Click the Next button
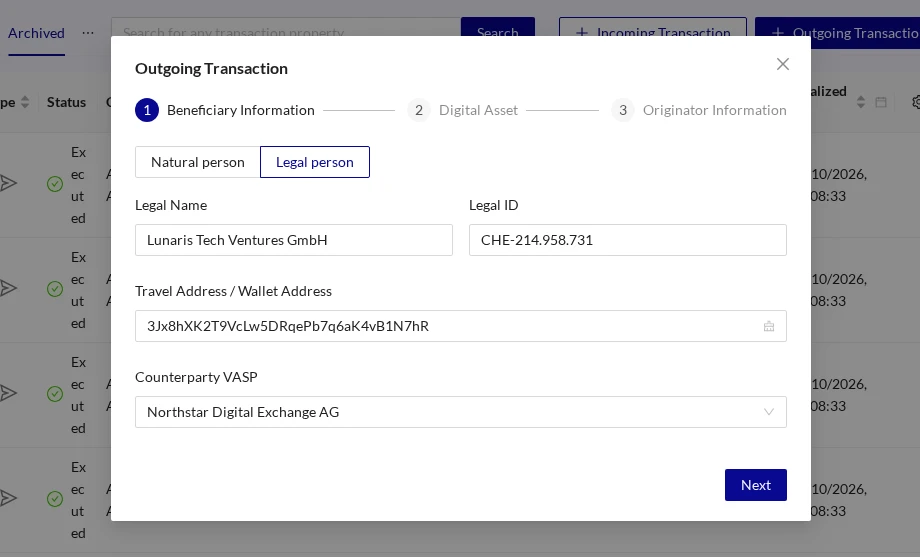Viewport: 920px width, 557px height. click(x=756, y=485)
